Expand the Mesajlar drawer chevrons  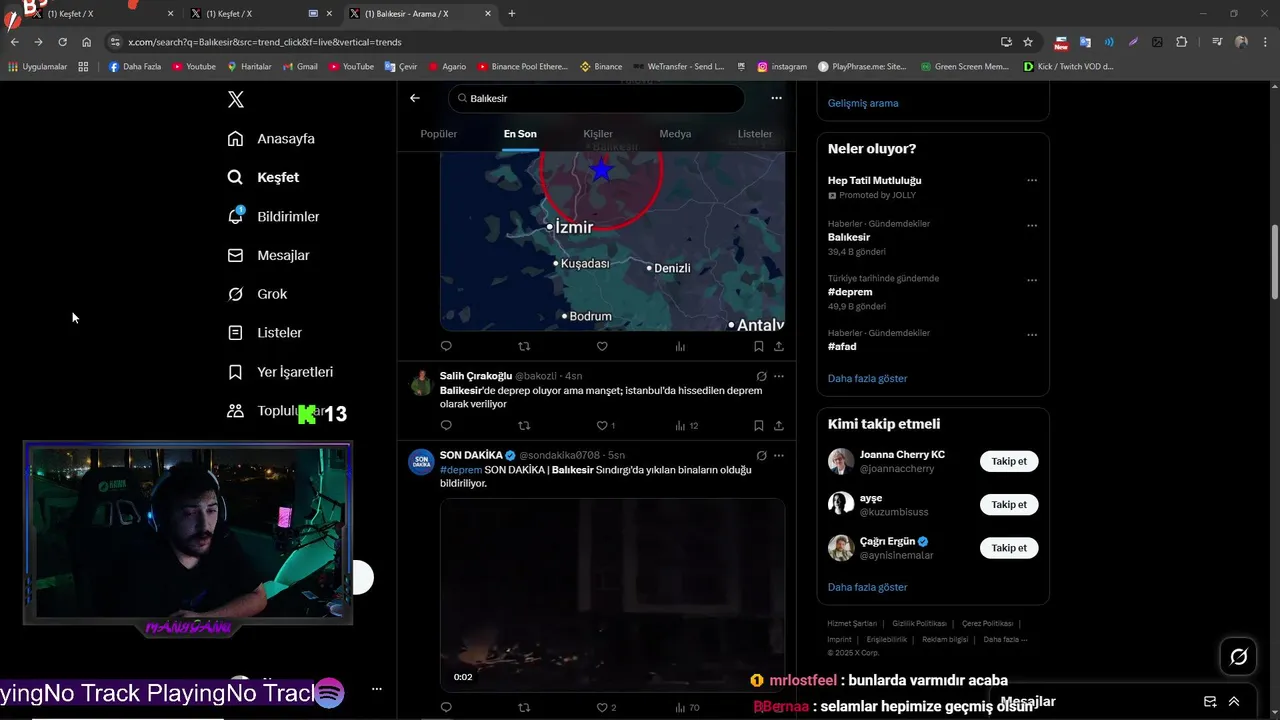pos(1234,702)
